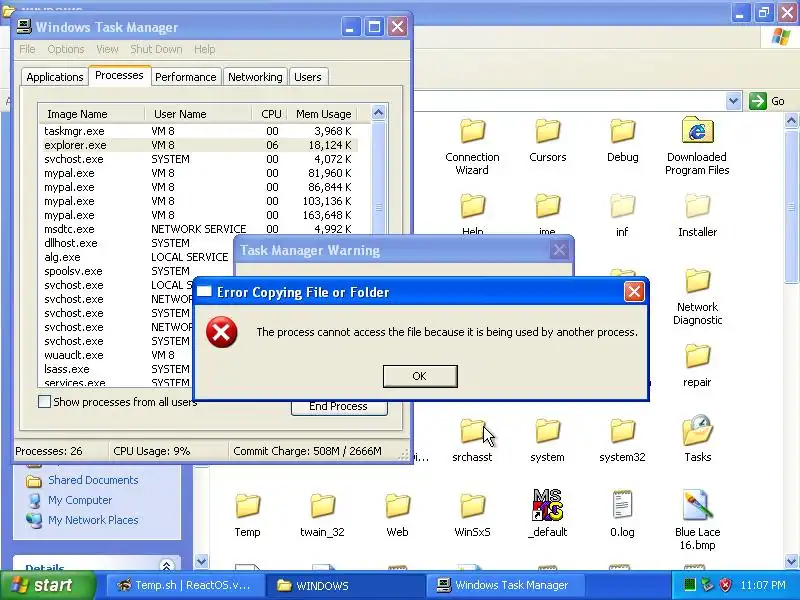
Task: Open the Tasks scheduled folder icon
Action: click(x=697, y=430)
